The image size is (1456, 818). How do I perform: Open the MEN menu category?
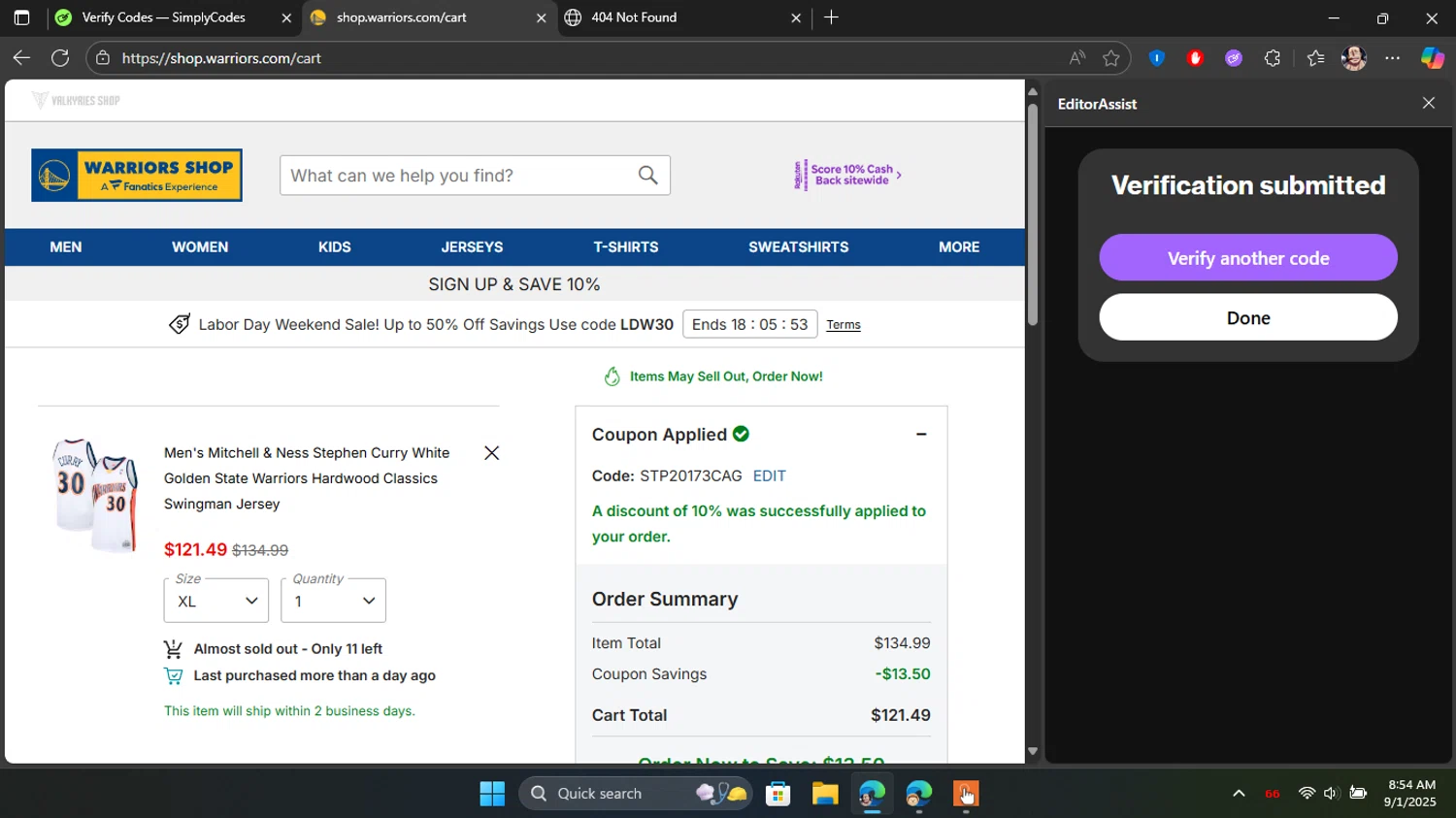click(66, 247)
